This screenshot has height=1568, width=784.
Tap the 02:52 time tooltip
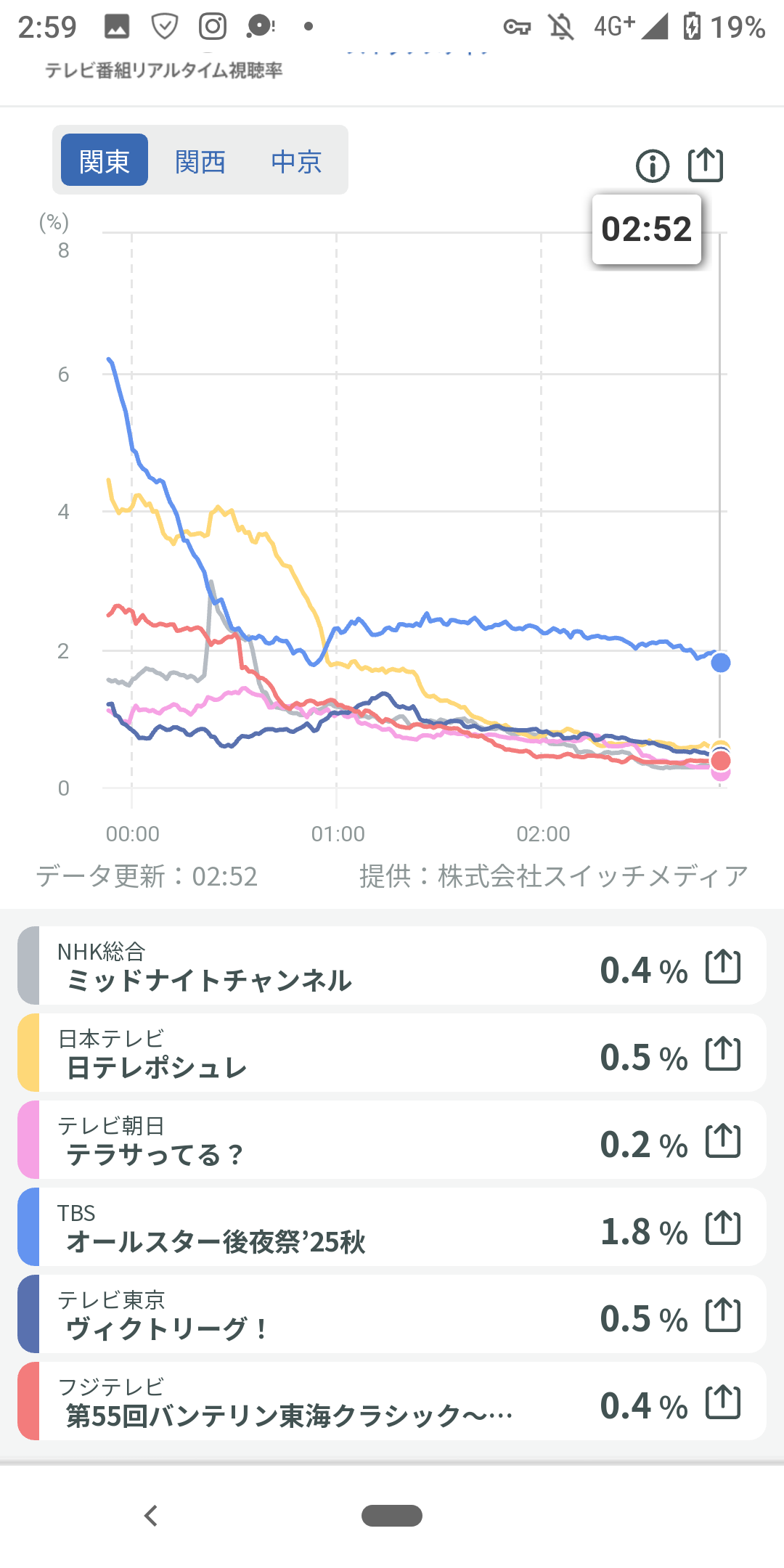click(x=646, y=229)
